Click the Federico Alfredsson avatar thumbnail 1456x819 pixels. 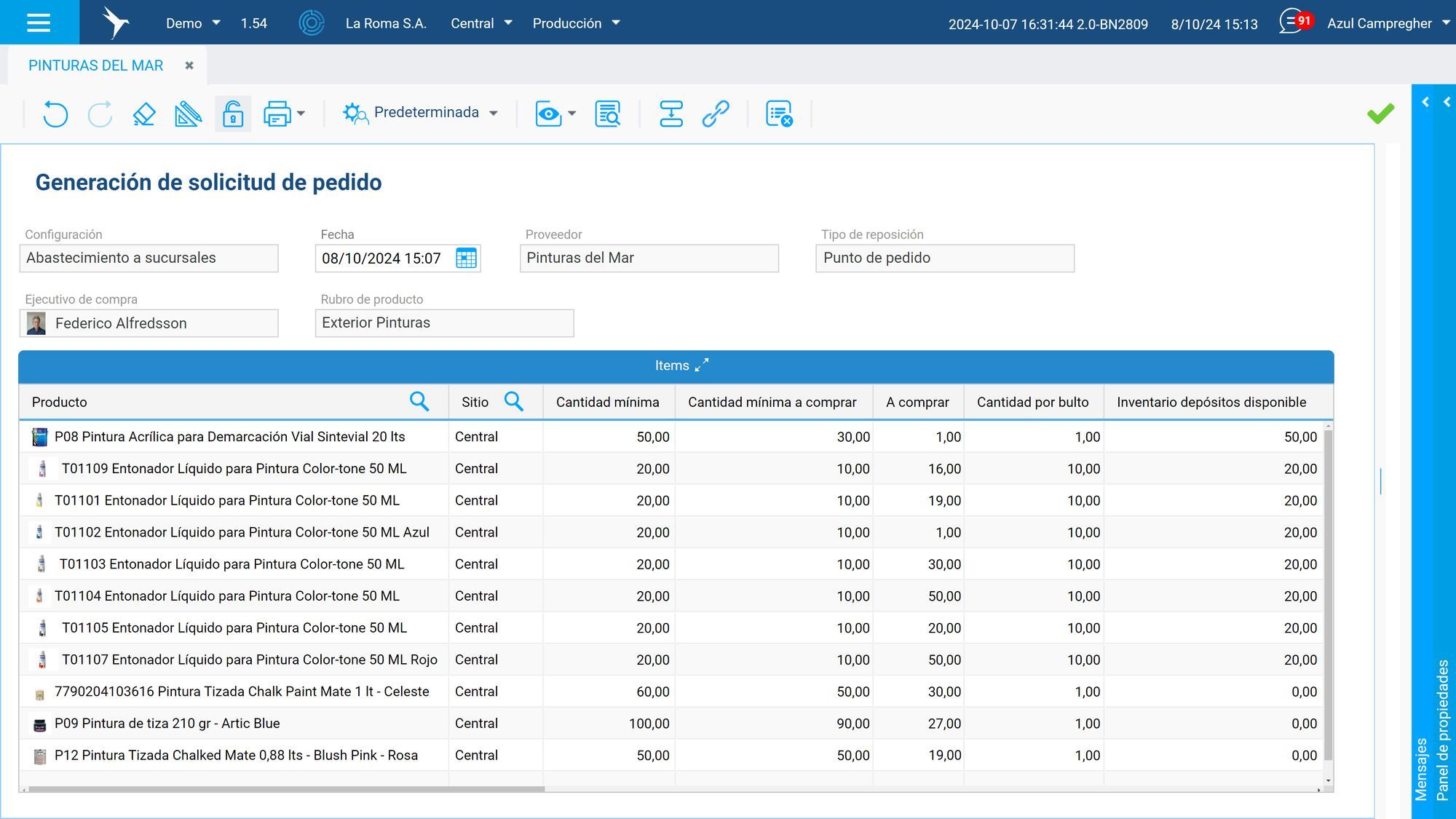point(36,323)
